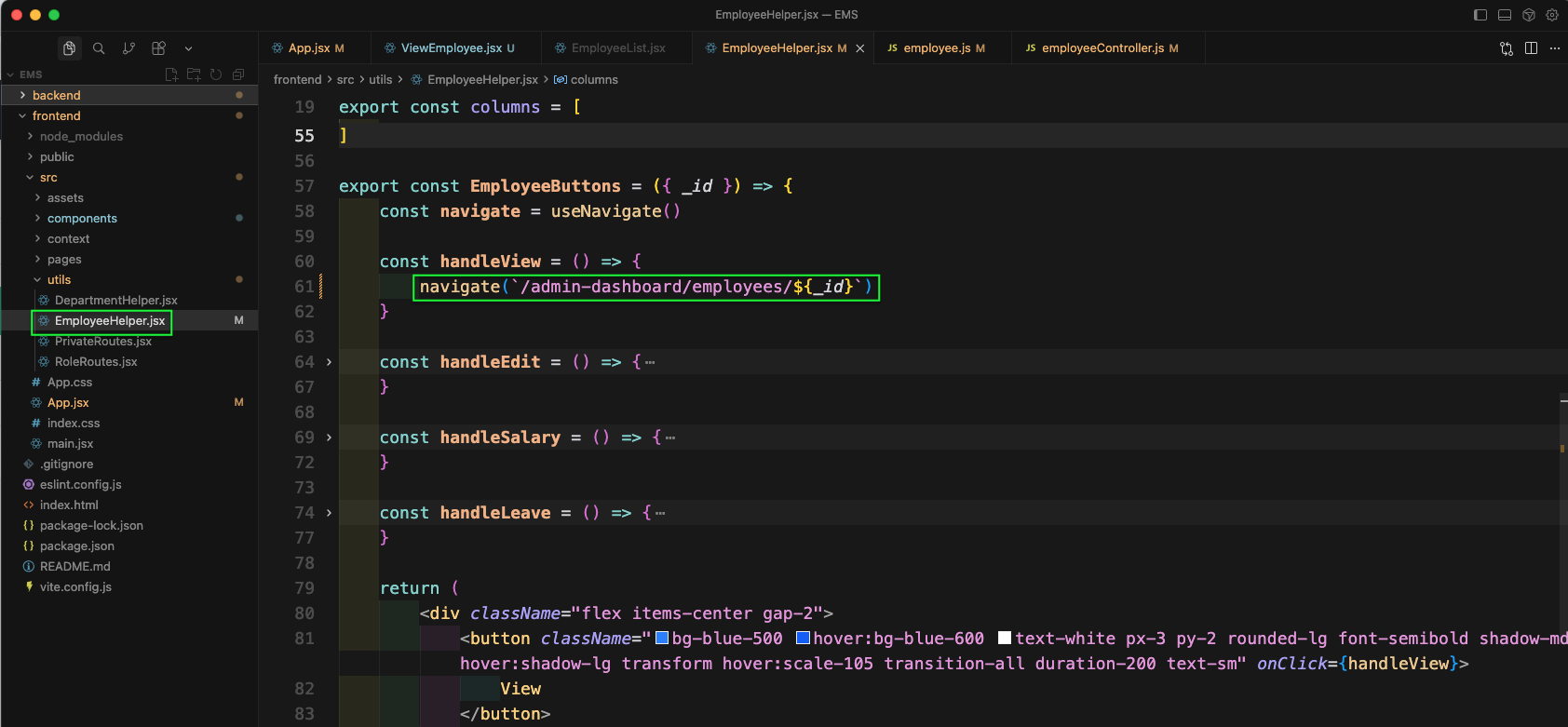Click the hover:bg-blue-600 color swatch
1568x727 pixels.
(x=803, y=638)
